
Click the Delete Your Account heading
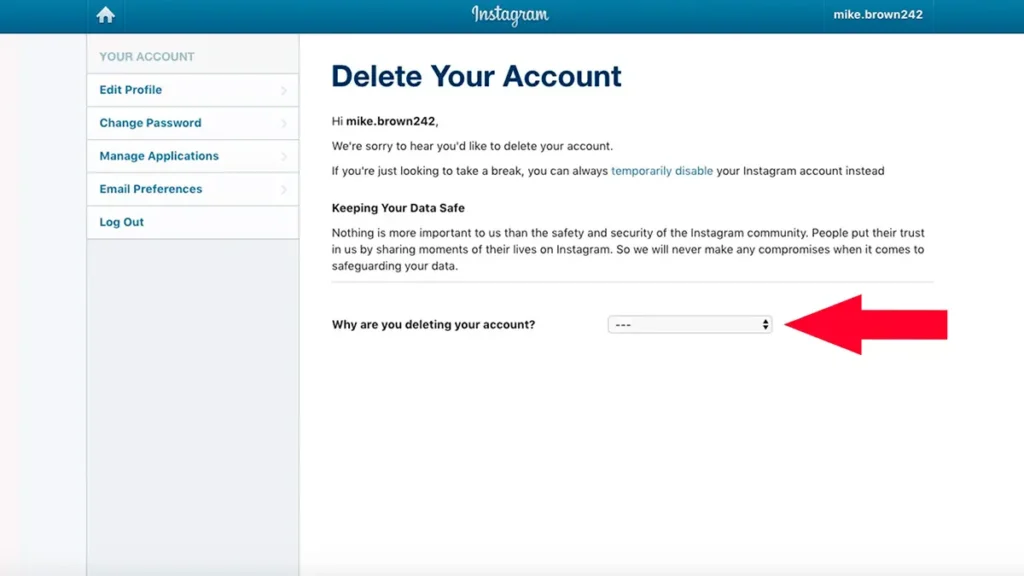476,76
